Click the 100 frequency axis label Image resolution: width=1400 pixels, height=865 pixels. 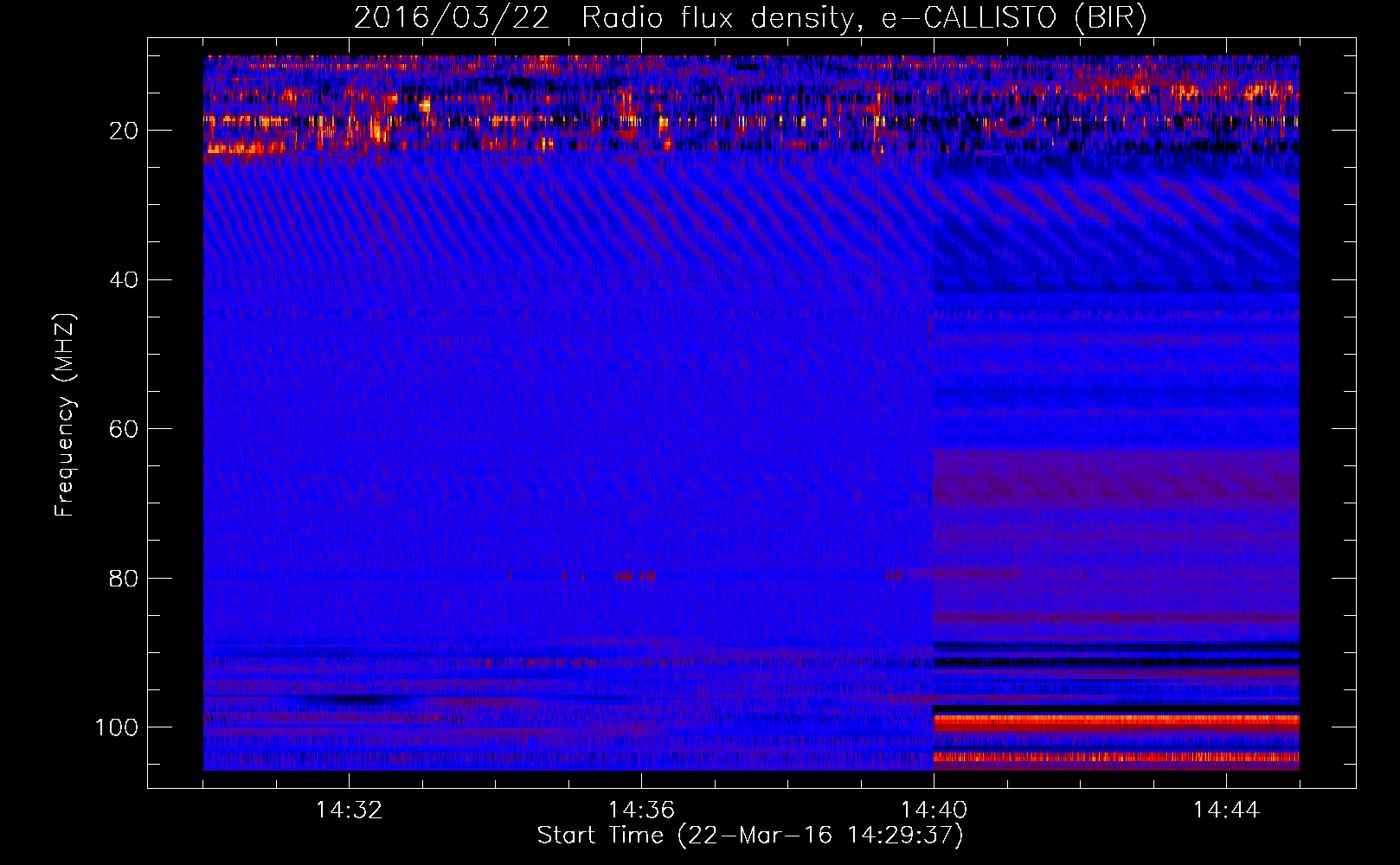[x=117, y=727]
